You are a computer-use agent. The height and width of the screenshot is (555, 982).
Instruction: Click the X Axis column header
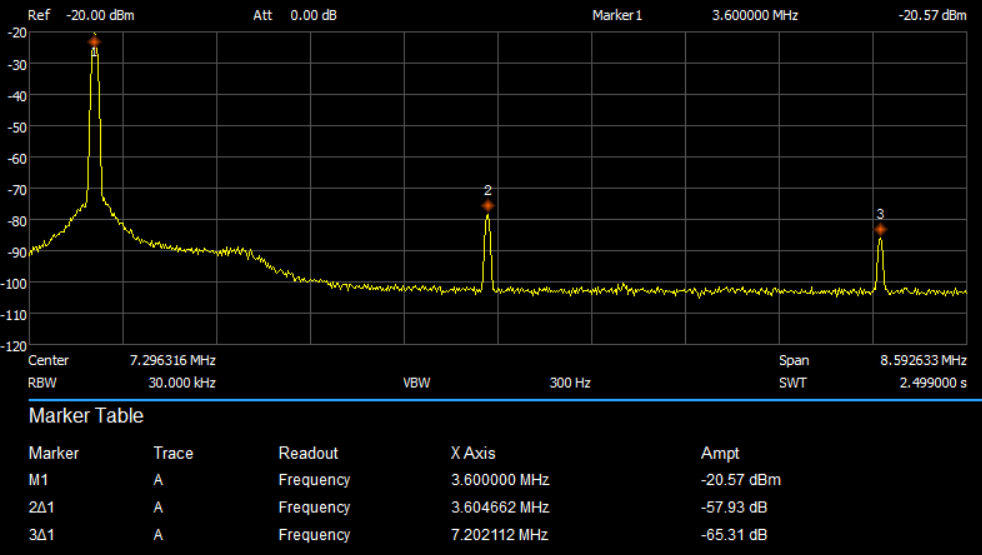[473, 453]
